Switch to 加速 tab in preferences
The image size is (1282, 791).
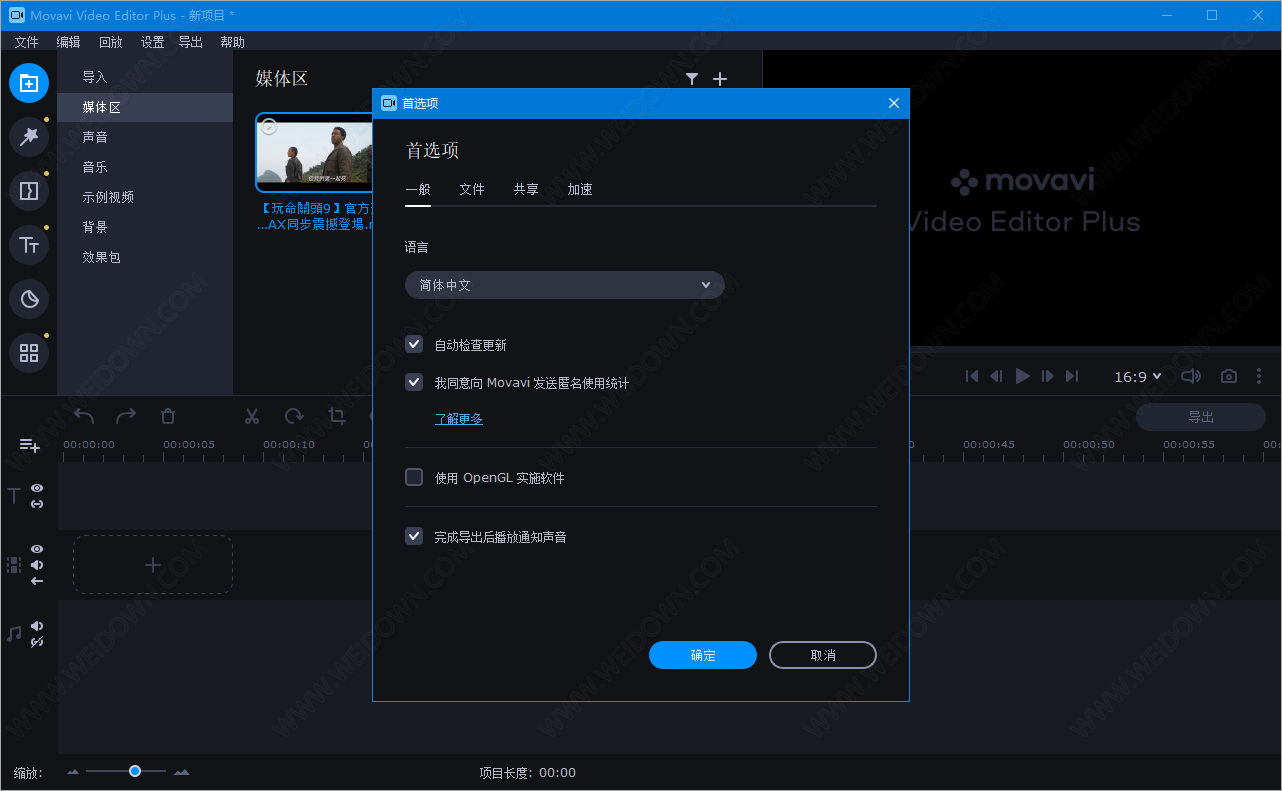(580, 189)
